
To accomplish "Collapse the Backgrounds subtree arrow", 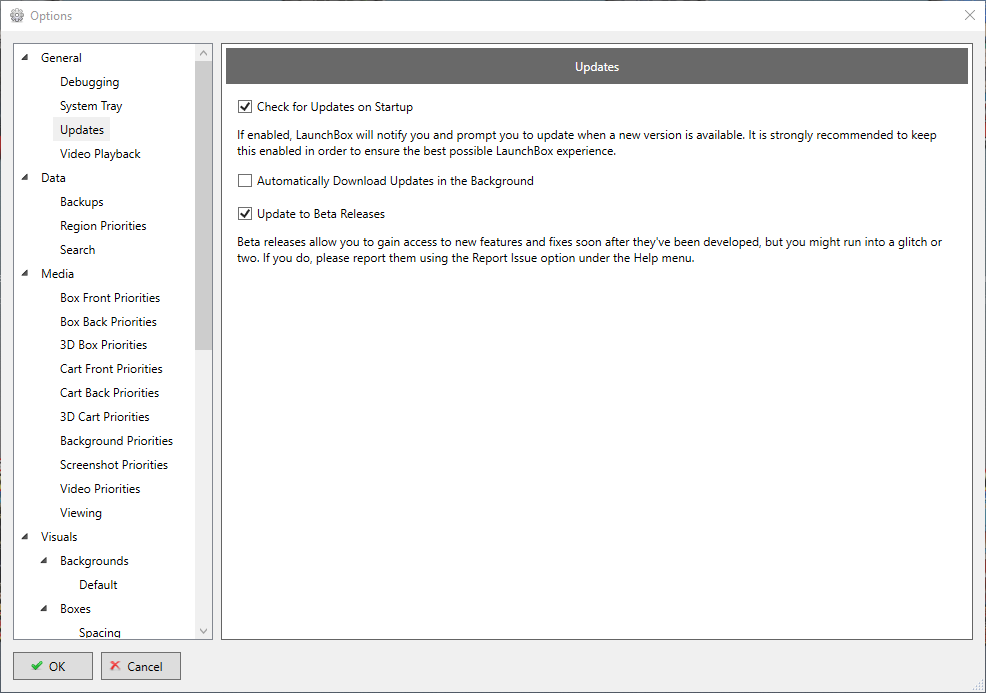I will pos(44,560).
